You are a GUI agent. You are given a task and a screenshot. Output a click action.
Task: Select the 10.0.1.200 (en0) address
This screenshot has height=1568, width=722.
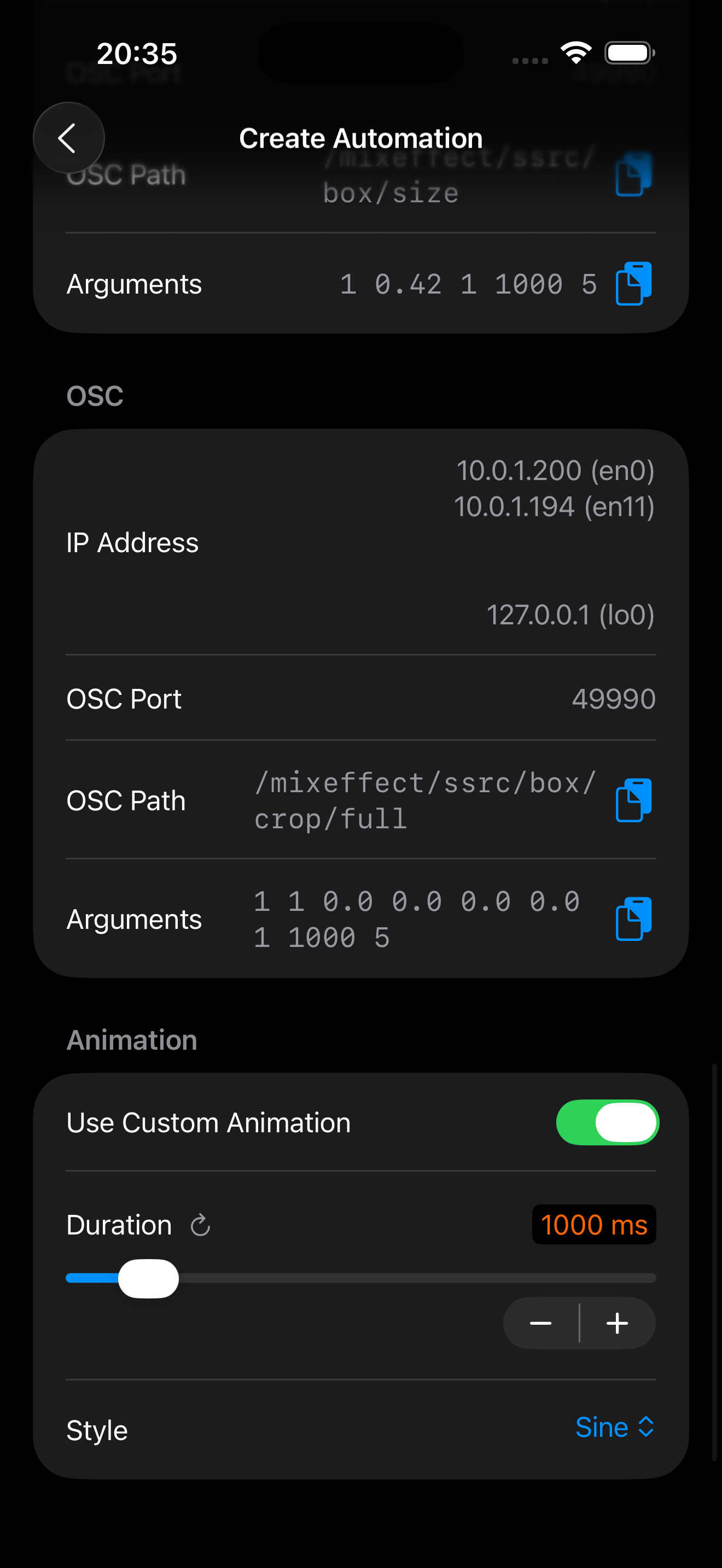(555, 471)
